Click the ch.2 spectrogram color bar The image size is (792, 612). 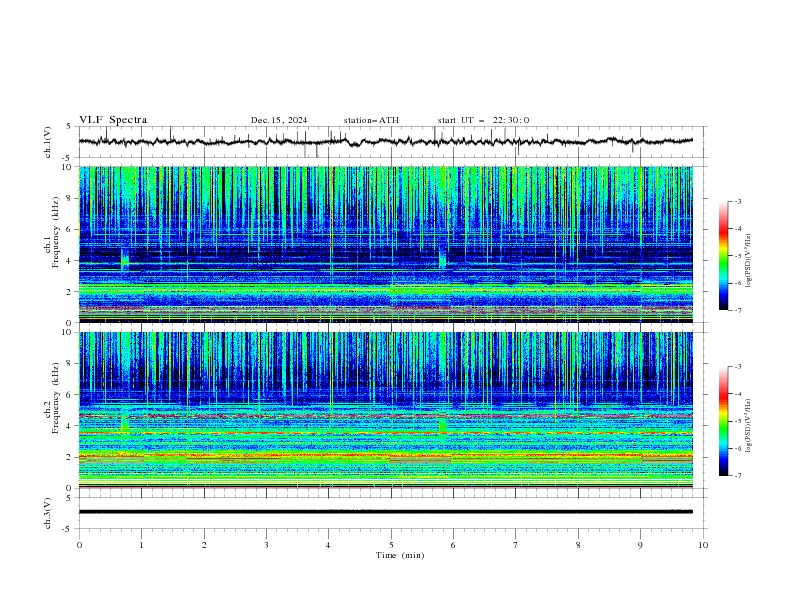pos(723,421)
